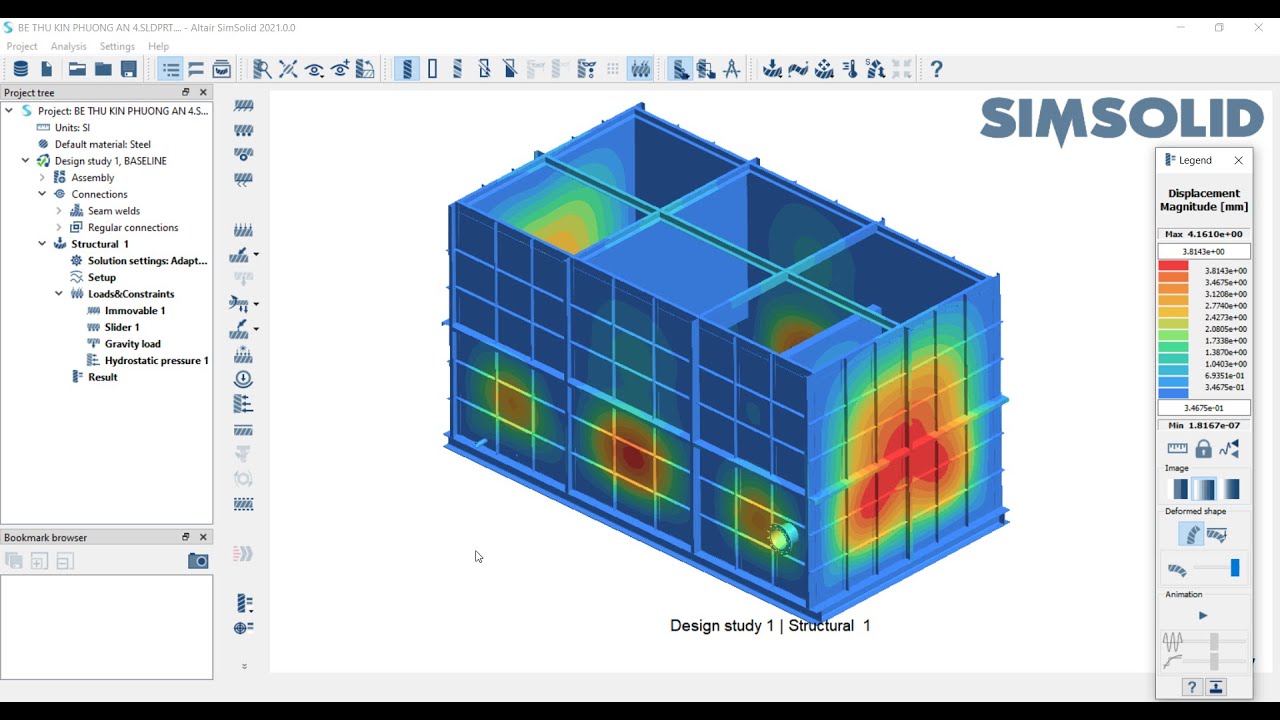Toggle the deformed shape display button
This screenshot has width=1280, height=720.
tap(1191, 534)
